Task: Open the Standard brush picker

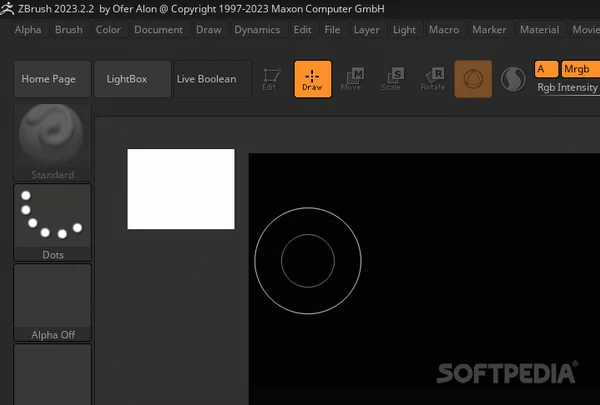Action: [x=52, y=142]
